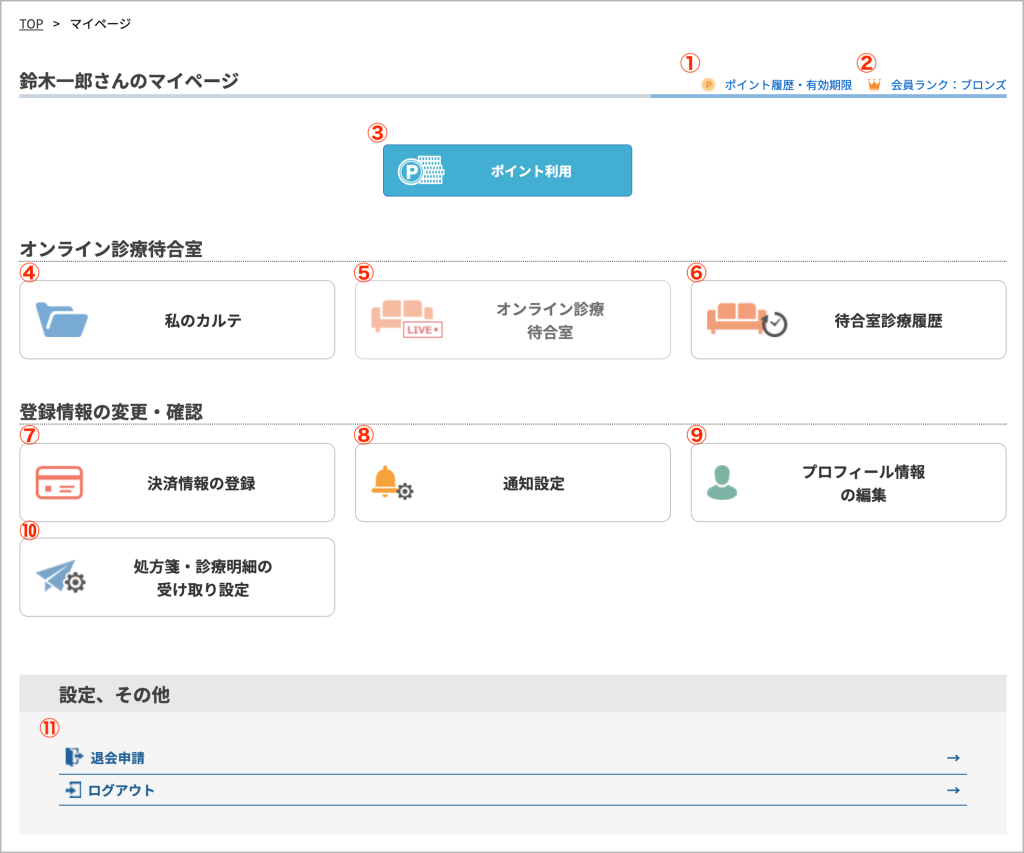Open 待合室診療履歴 text label

(x=888, y=321)
